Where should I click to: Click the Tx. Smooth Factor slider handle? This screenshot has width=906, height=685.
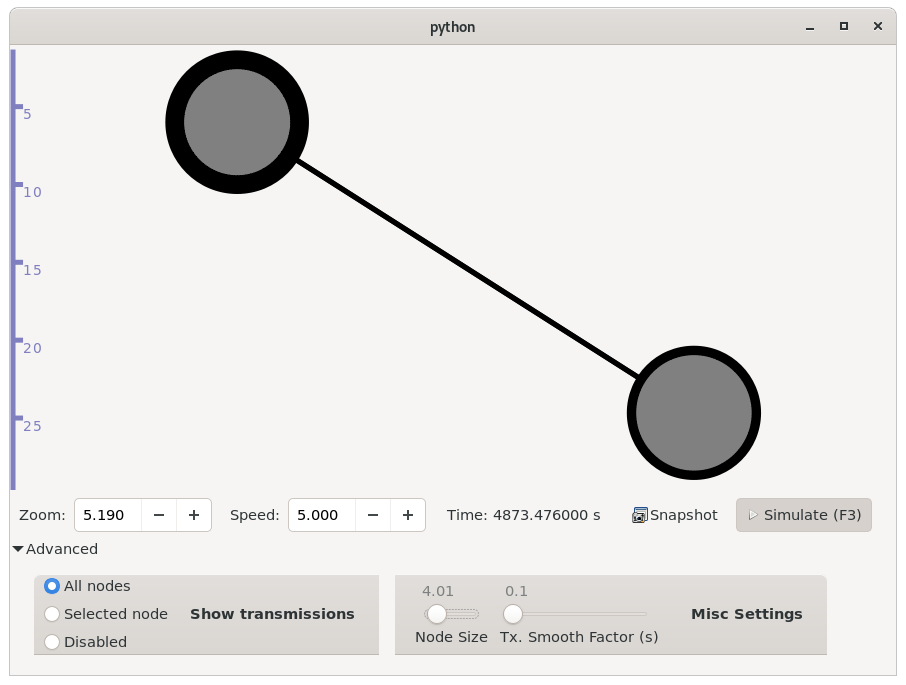tap(513, 614)
